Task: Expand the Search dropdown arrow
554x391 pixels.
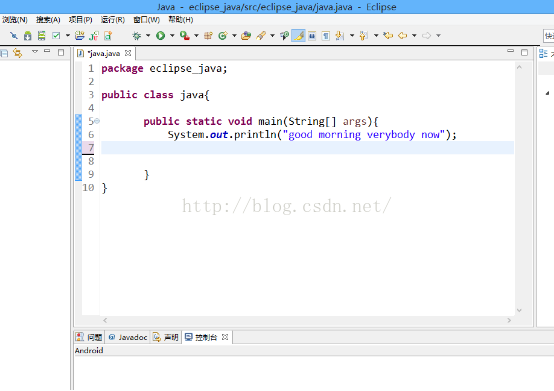Action: (x=272, y=36)
